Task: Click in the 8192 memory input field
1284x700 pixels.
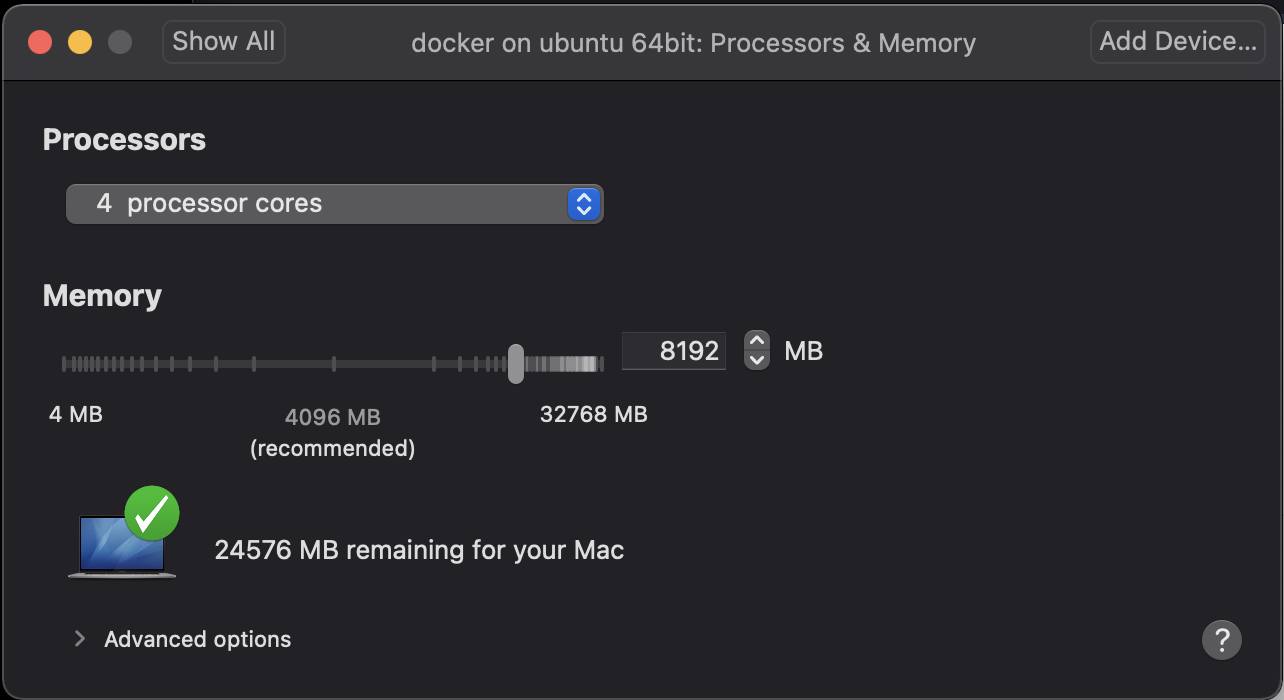Action: 674,351
